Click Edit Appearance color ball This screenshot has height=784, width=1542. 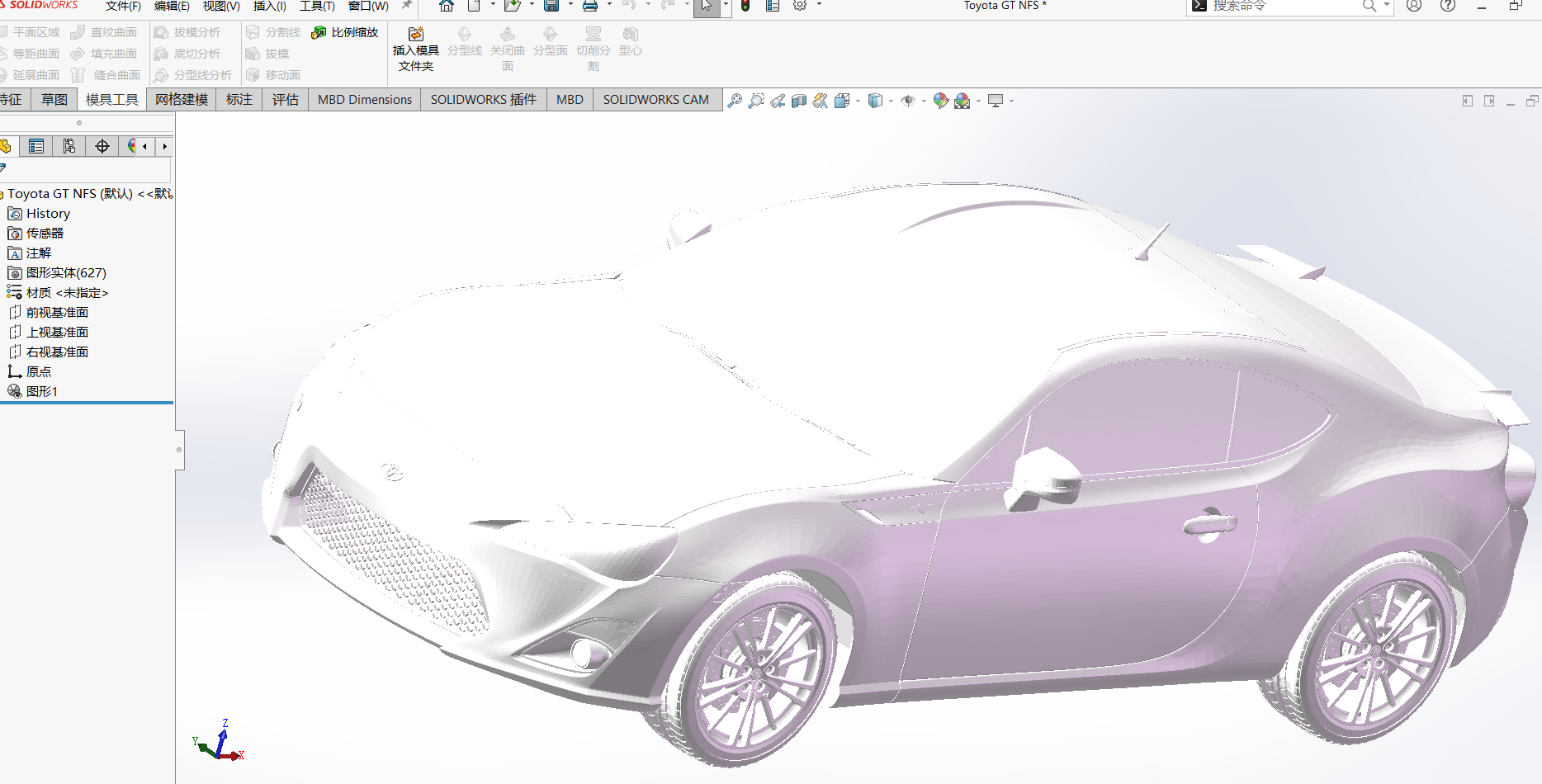940,101
